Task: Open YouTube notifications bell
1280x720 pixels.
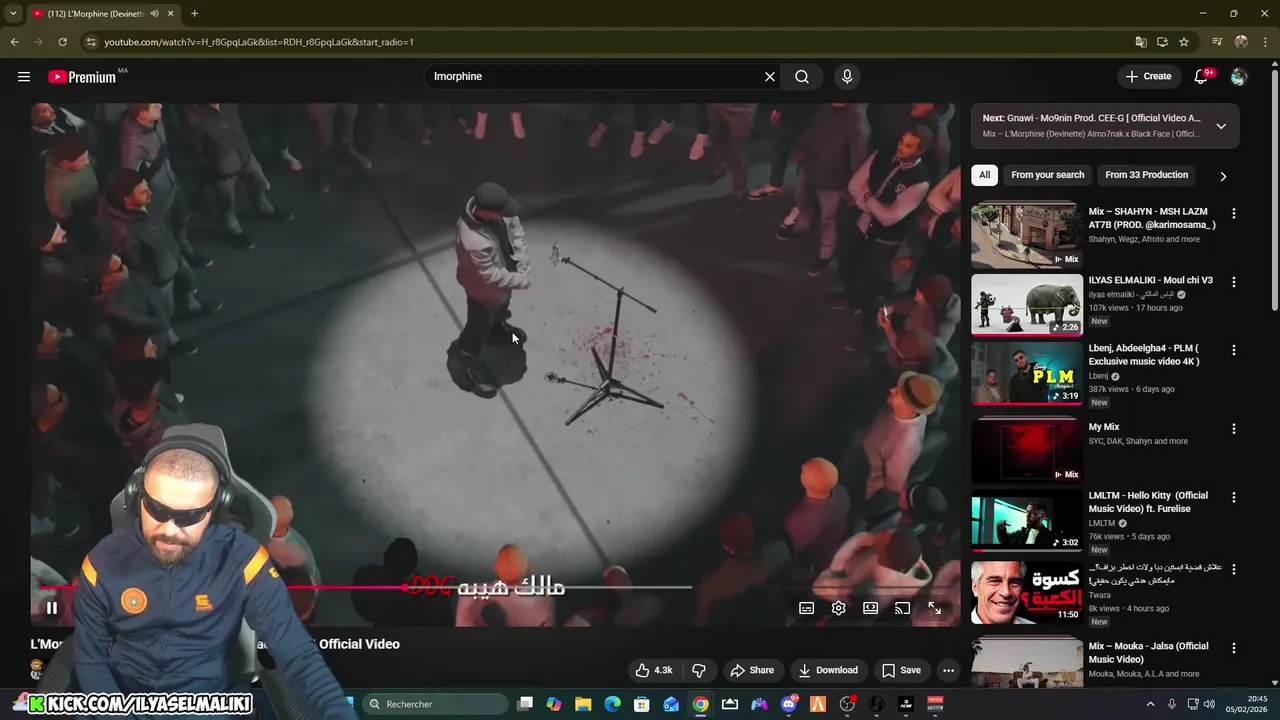Action: click(x=1202, y=76)
